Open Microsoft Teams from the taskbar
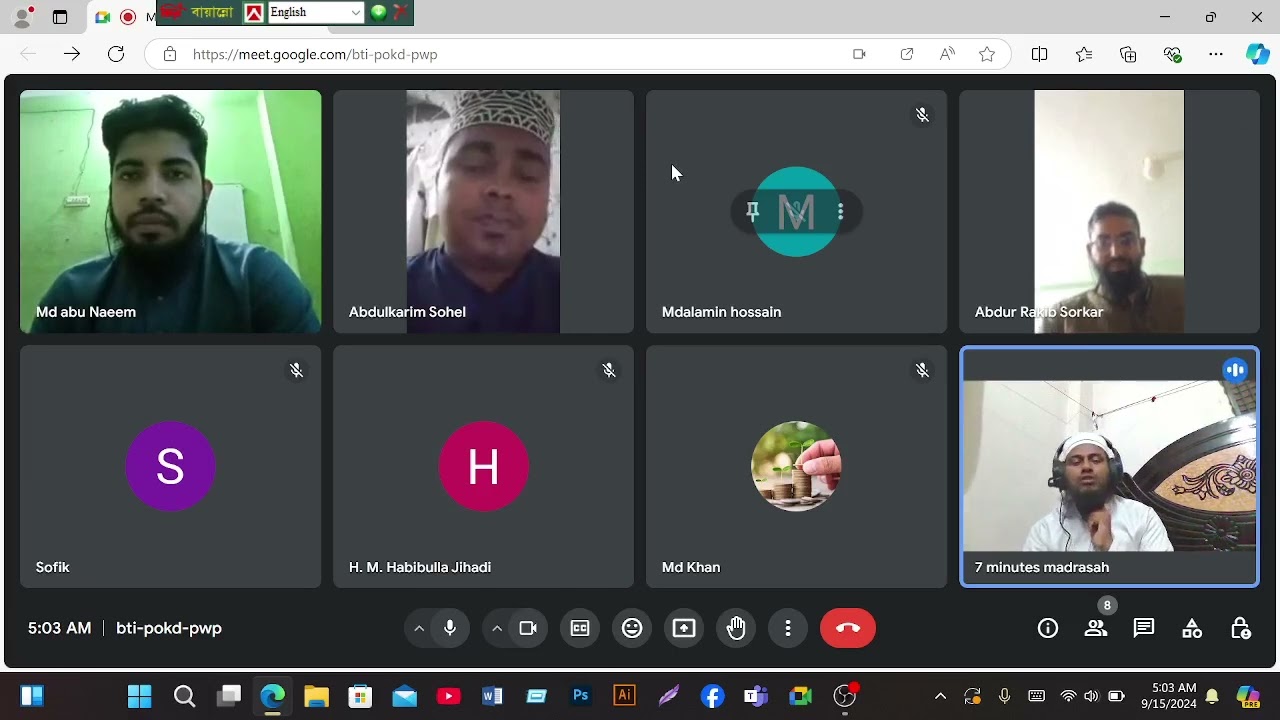Viewport: 1280px width, 720px height. pos(756,696)
